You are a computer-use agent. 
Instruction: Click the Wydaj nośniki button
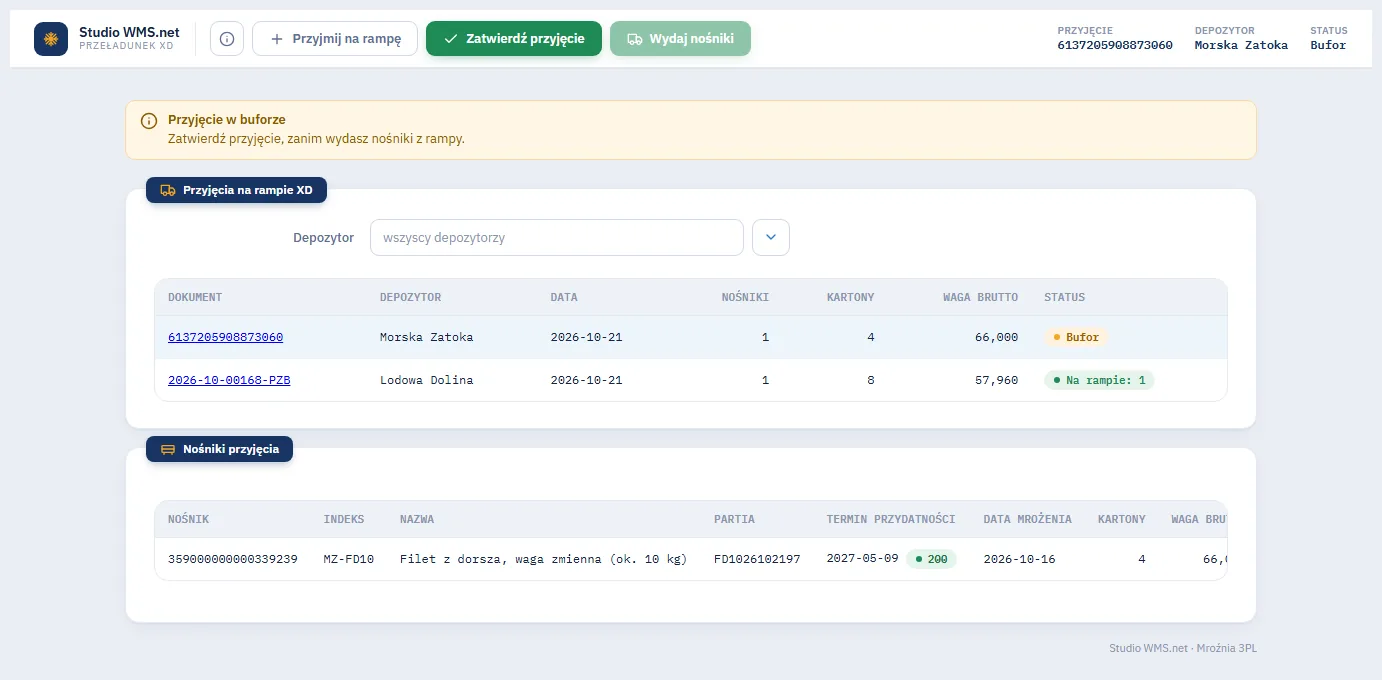(680, 39)
